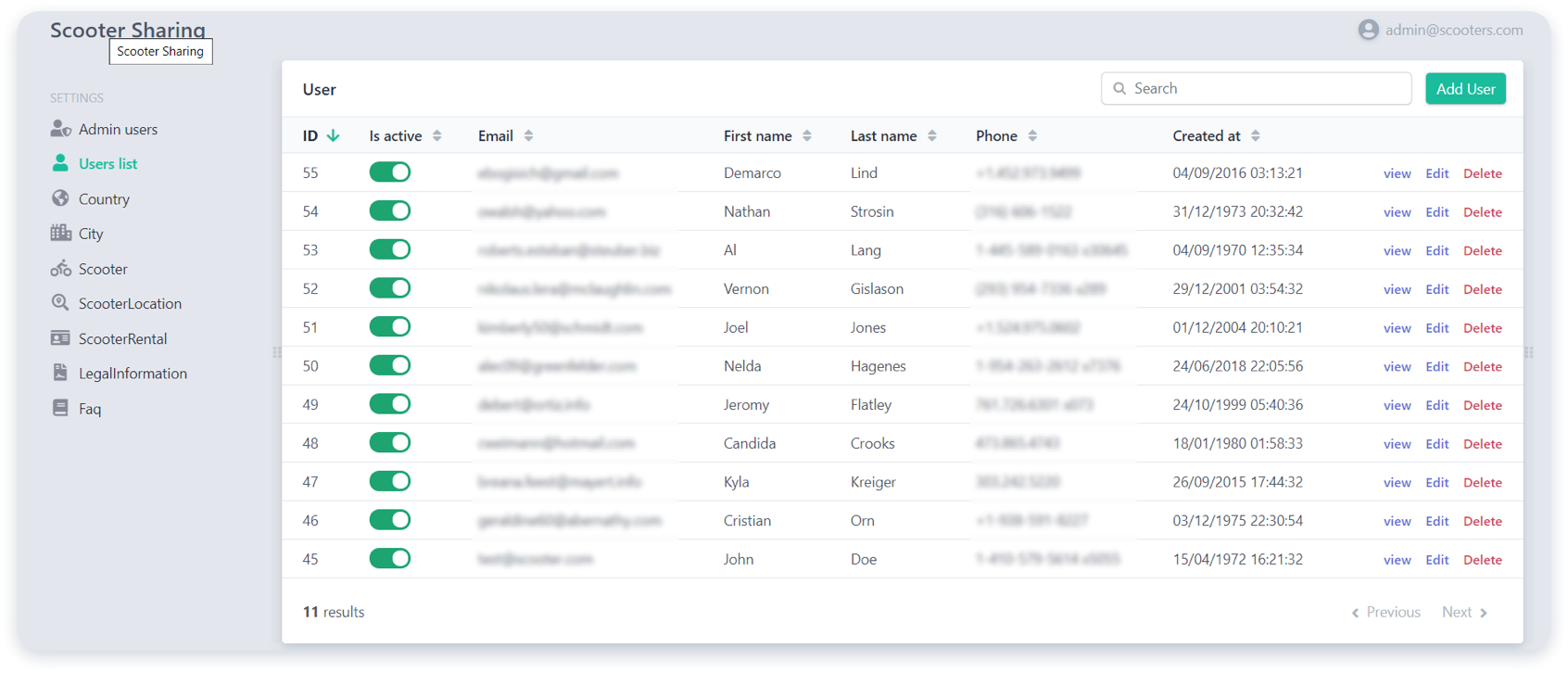Open LegalInformation section

tap(133, 374)
